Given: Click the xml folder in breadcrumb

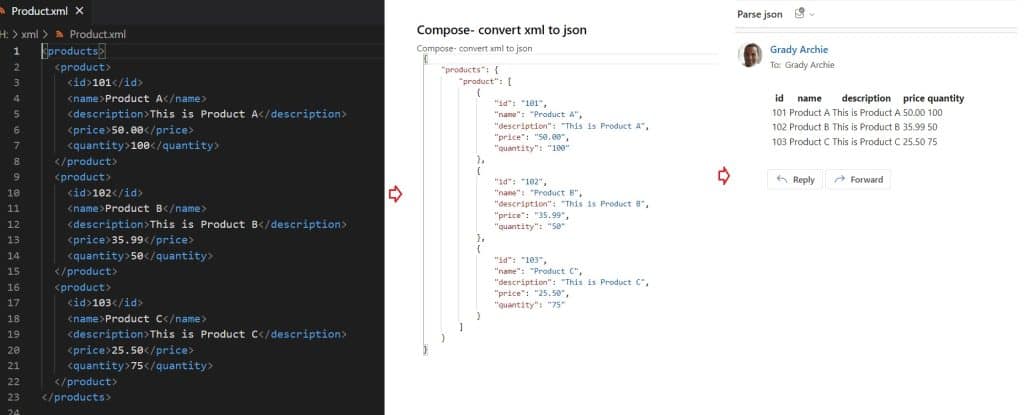Looking at the screenshot, I should tap(29, 34).
